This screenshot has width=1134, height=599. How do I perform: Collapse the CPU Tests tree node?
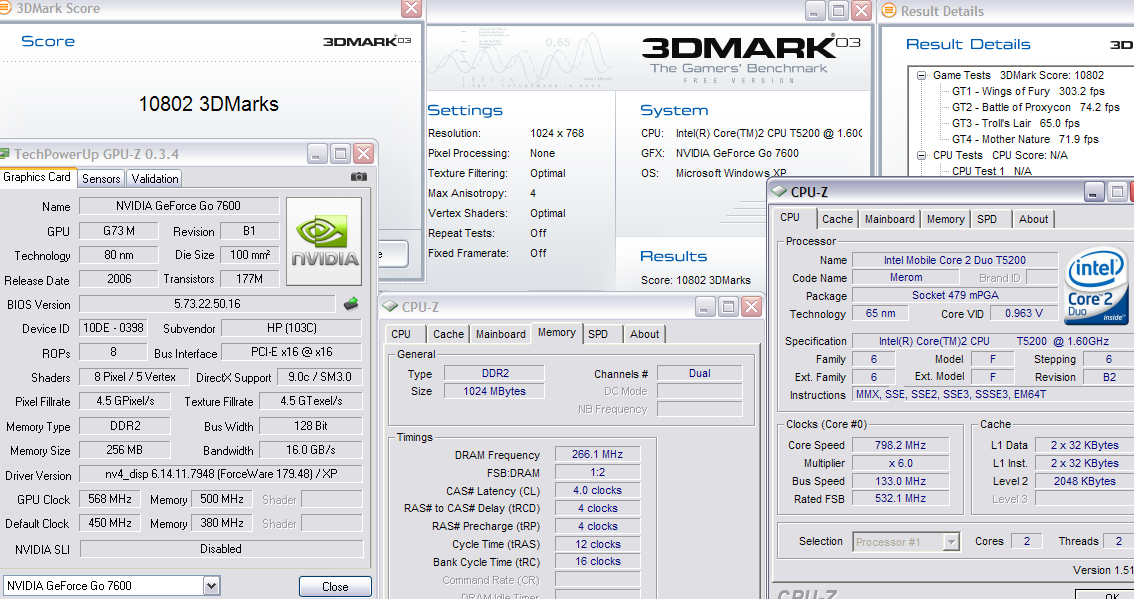[x=921, y=155]
